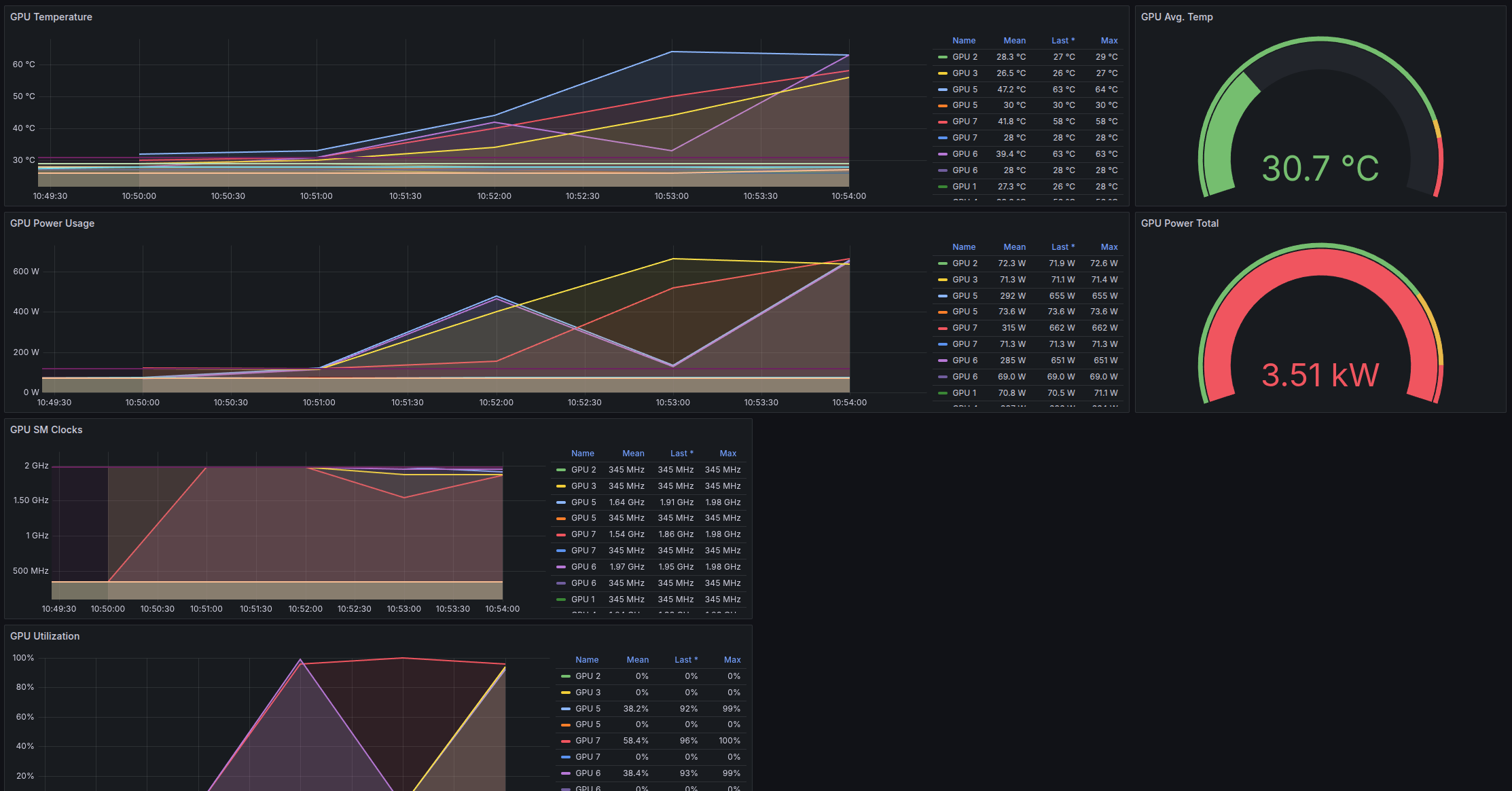Image resolution: width=1512 pixels, height=791 pixels.
Task: Sort the Temperature legend by Mean column
Action: (x=1014, y=40)
